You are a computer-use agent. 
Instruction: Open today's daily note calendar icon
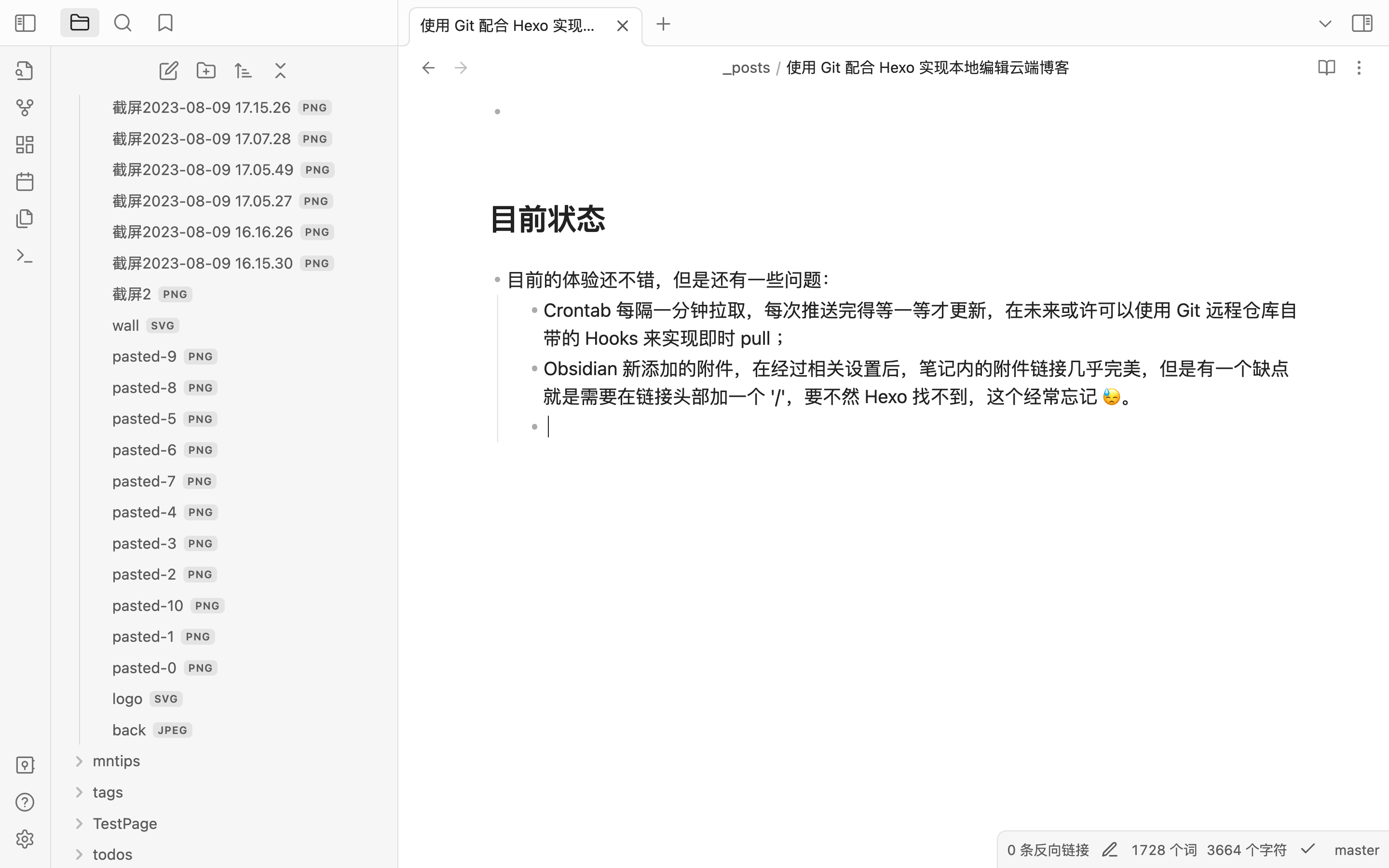coord(25,182)
